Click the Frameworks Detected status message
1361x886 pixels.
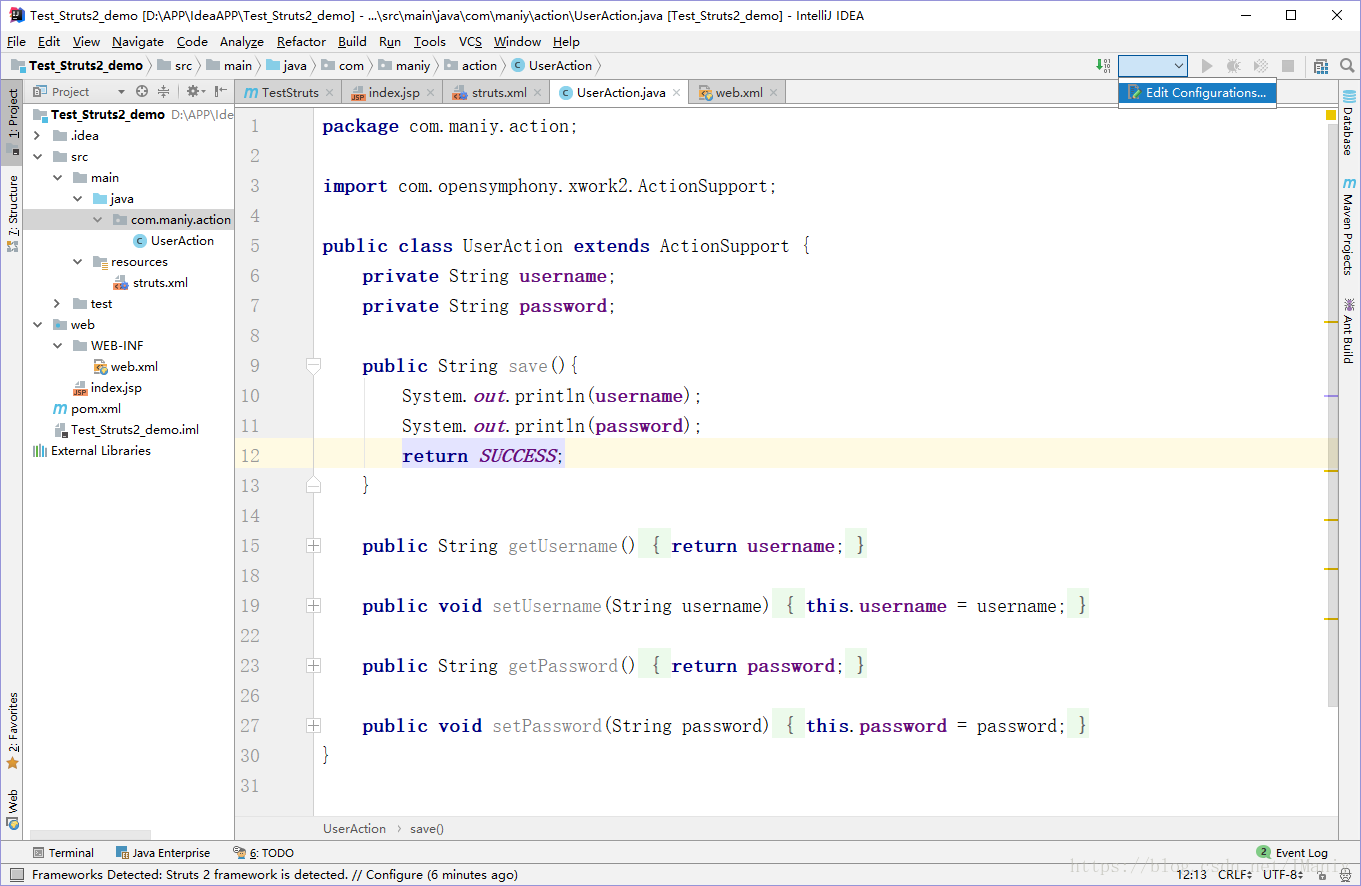275,875
